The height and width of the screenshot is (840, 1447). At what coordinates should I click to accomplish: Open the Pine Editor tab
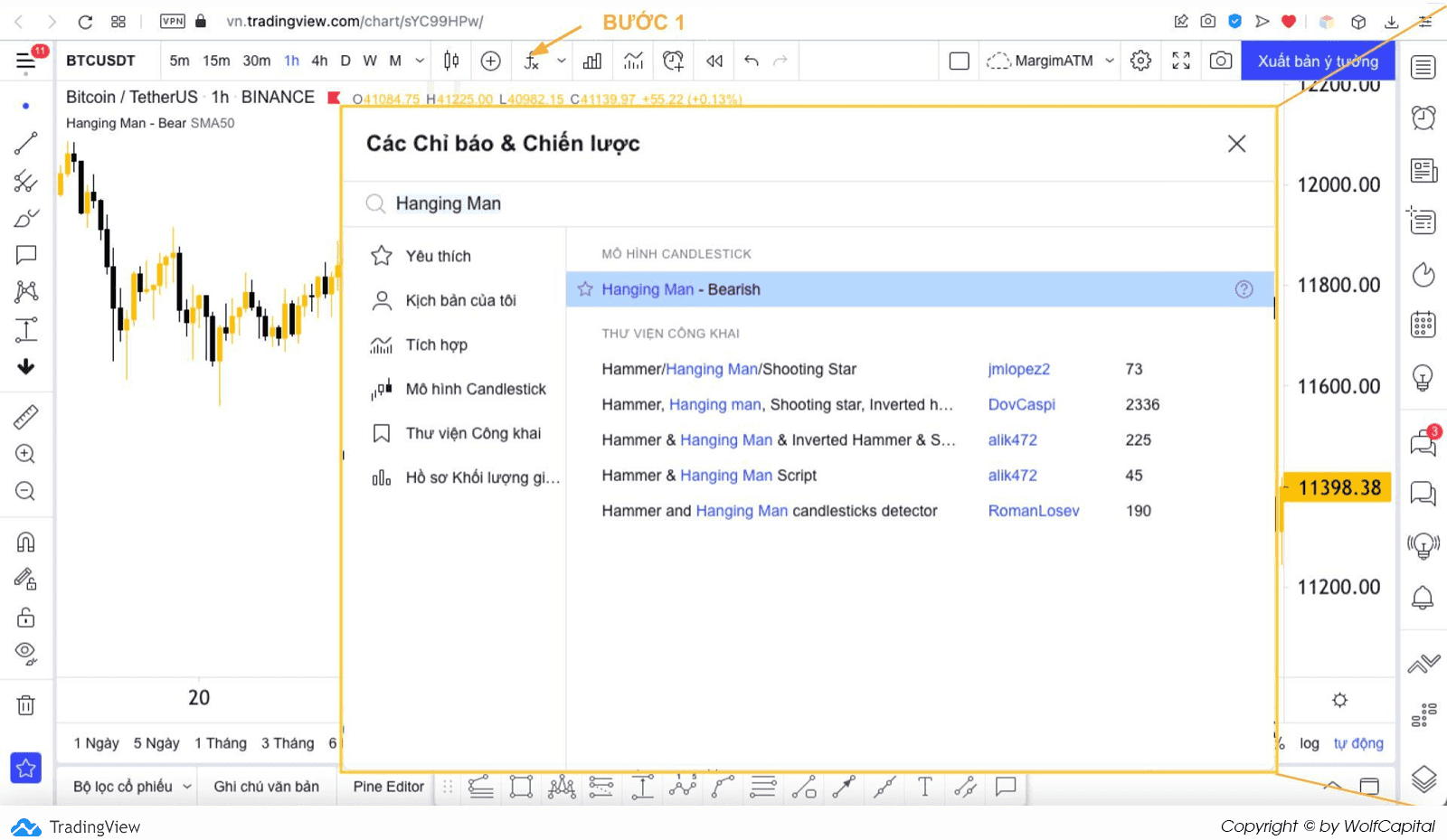[x=388, y=787]
